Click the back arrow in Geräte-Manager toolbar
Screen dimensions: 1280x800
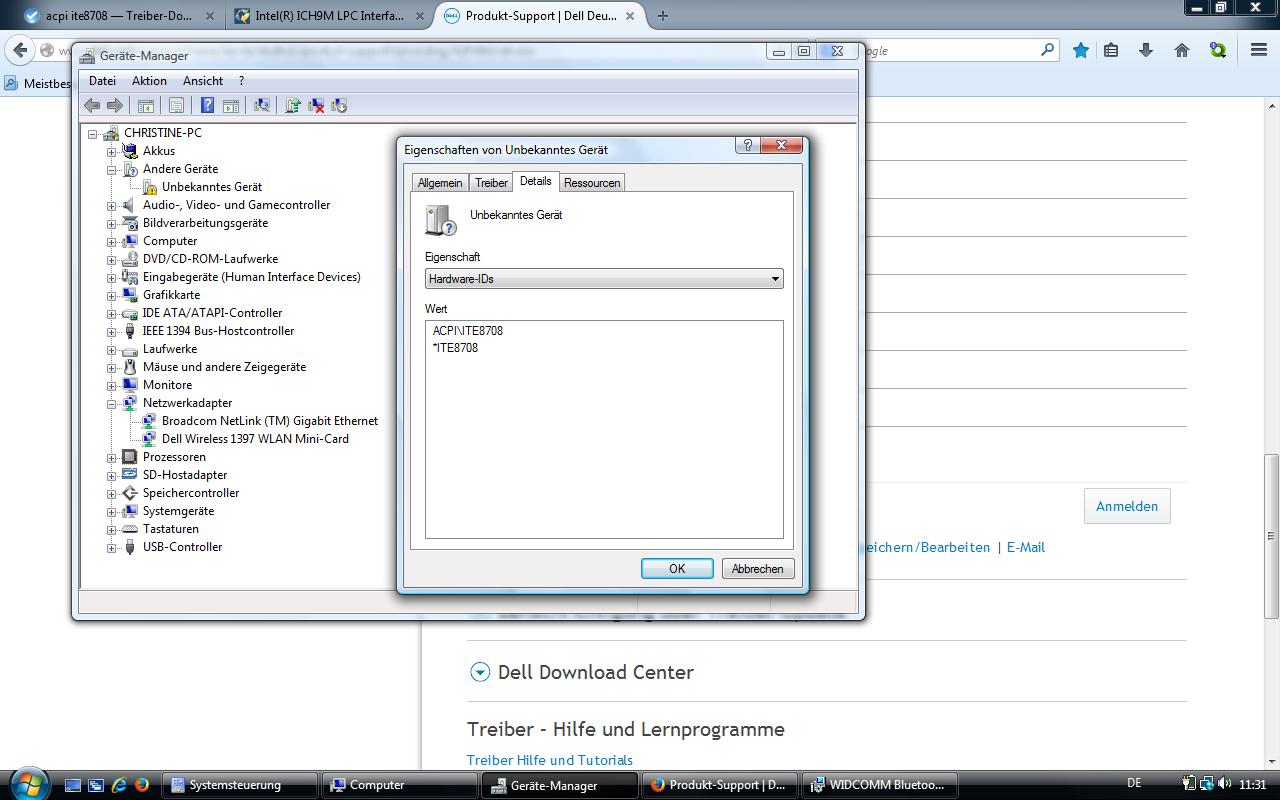pyautogui.click(x=92, y=105)
